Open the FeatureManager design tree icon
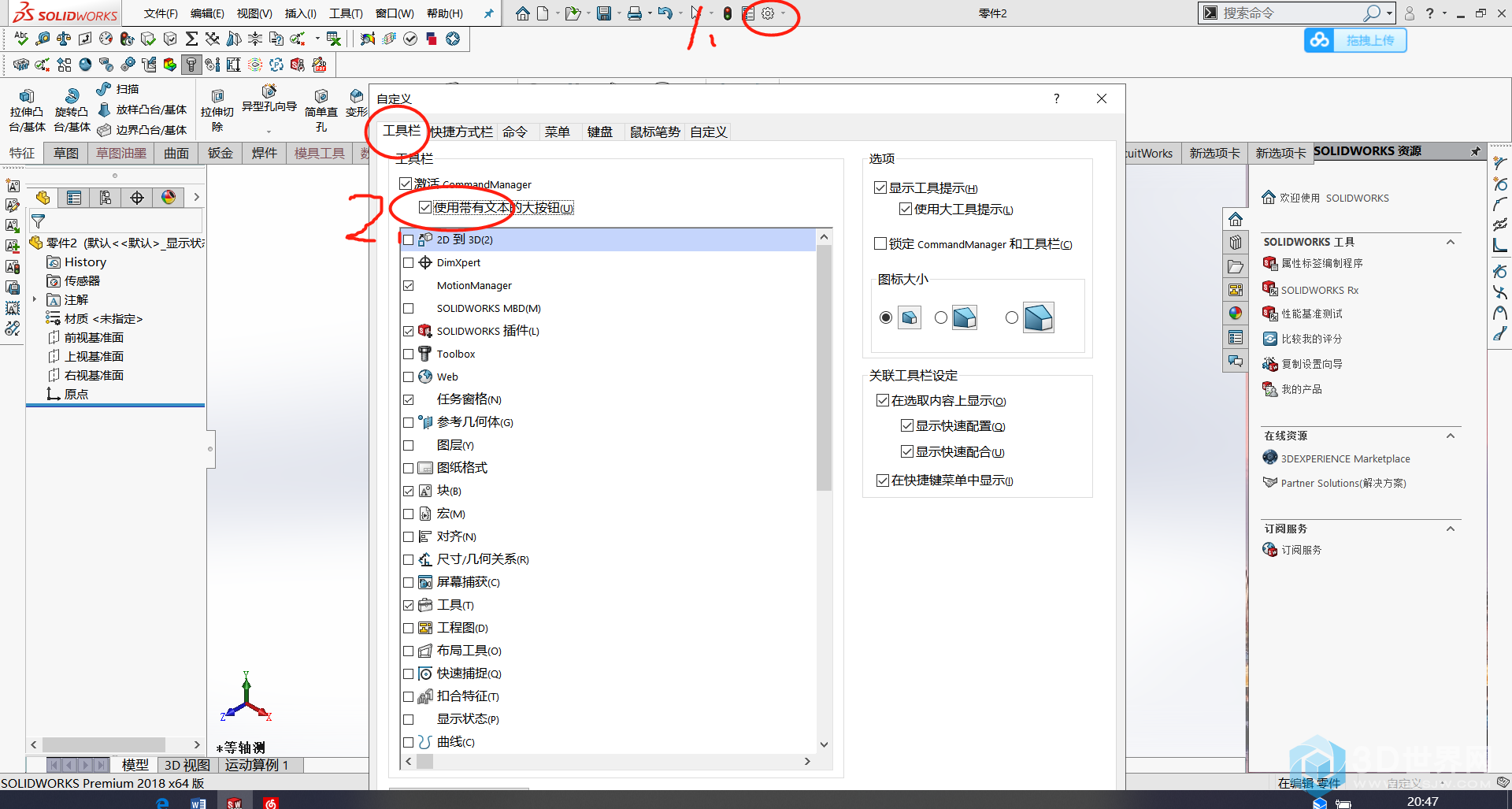The image size is (1512, 809). (43, 198)
